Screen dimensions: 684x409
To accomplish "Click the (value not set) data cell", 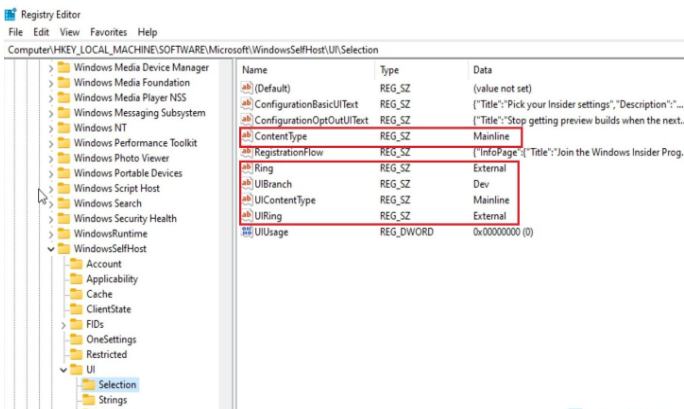I will [x=502, y=88].
